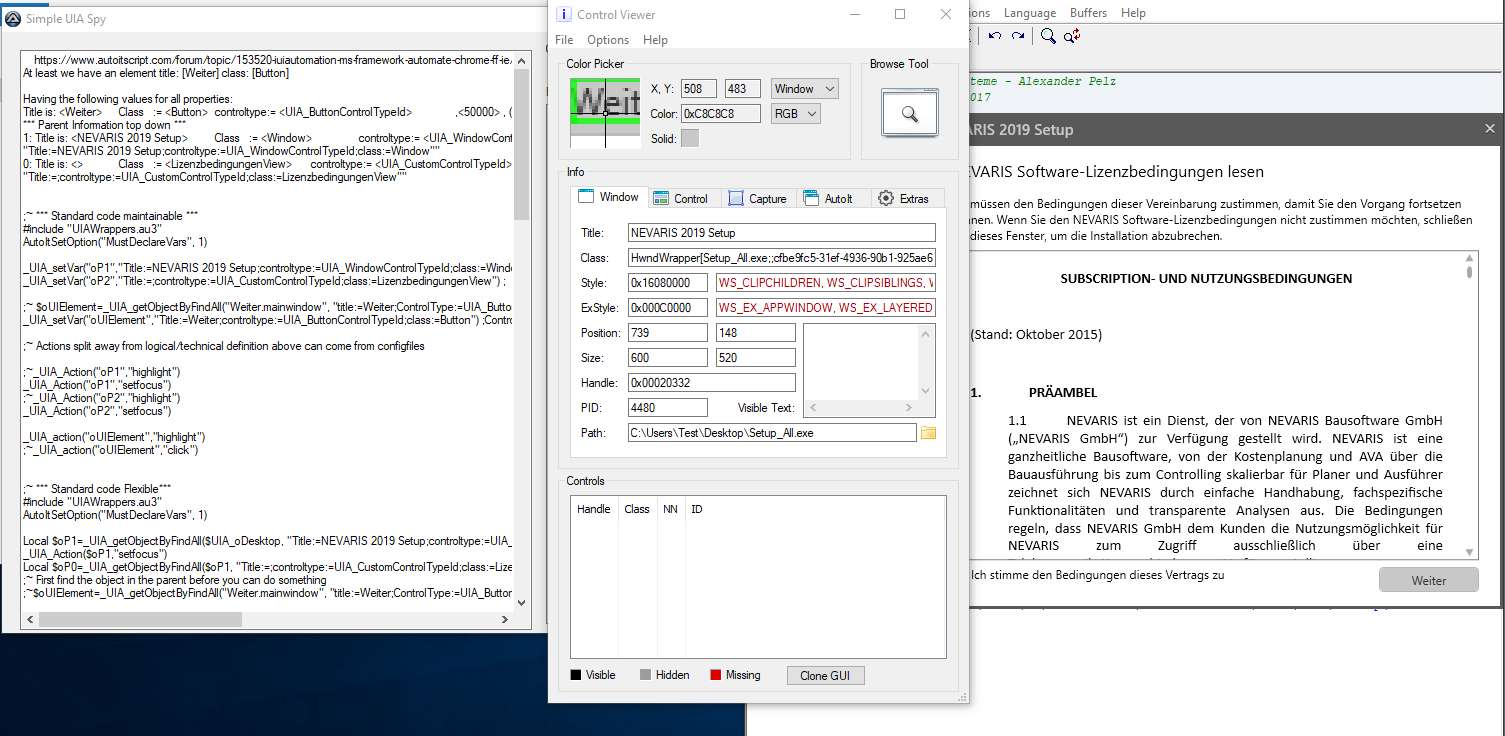Click the NN column header in Controls
Viewport: 1505px width, 736px height.
point(670,509)
